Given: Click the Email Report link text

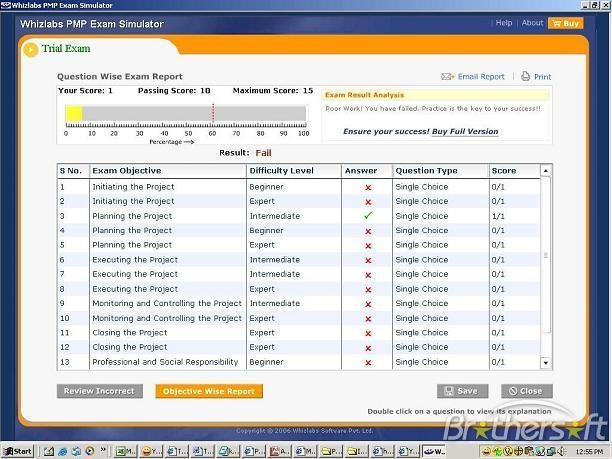Looking at the screenshot, I should [x=481, y=77].
